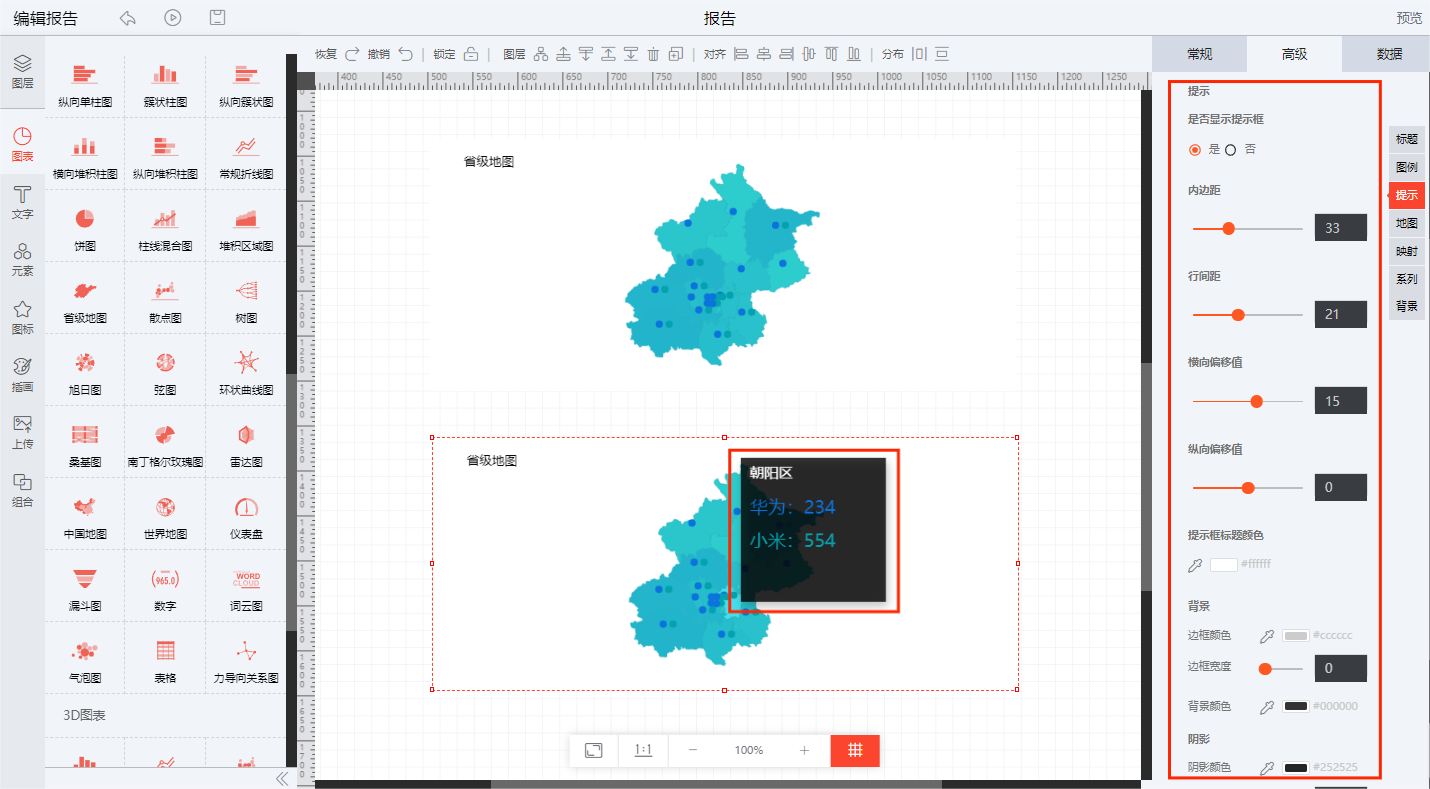
Task: Open the 上传 upload sidebar panel
Action: pyautogui.click(x=22, y=432)
